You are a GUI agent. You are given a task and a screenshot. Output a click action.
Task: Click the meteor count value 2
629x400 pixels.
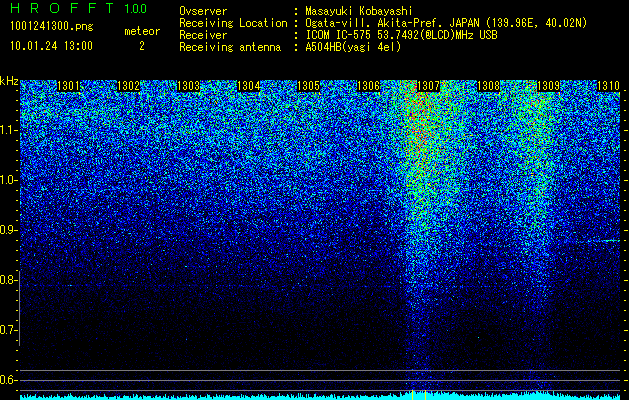[142, 46]
